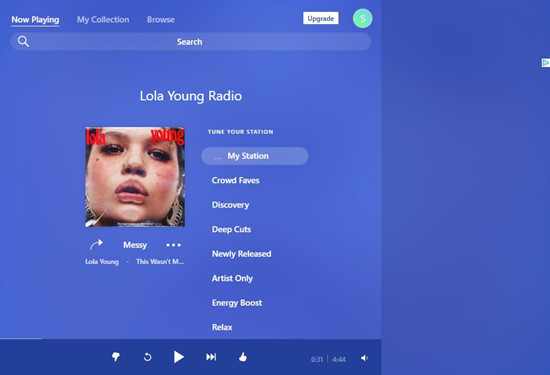Open the Lola Young album artwork
Screen dimensions: 550x375
[x=135, y=177]
